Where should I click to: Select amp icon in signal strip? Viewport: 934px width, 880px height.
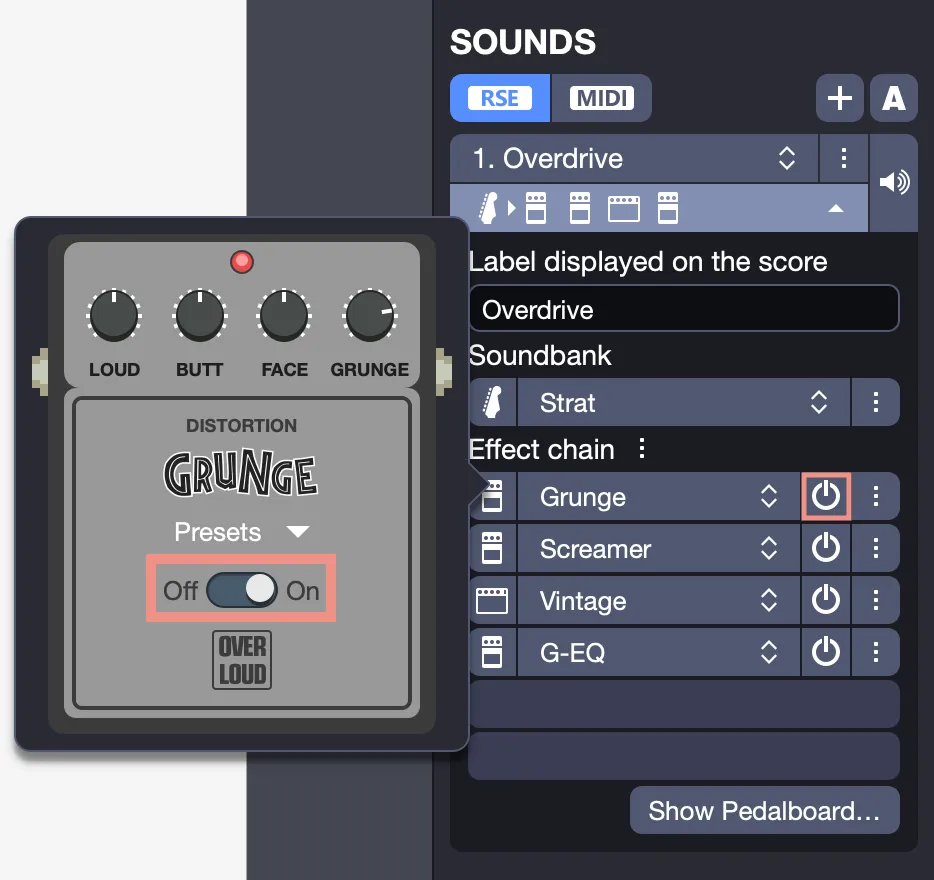point(624,209)
